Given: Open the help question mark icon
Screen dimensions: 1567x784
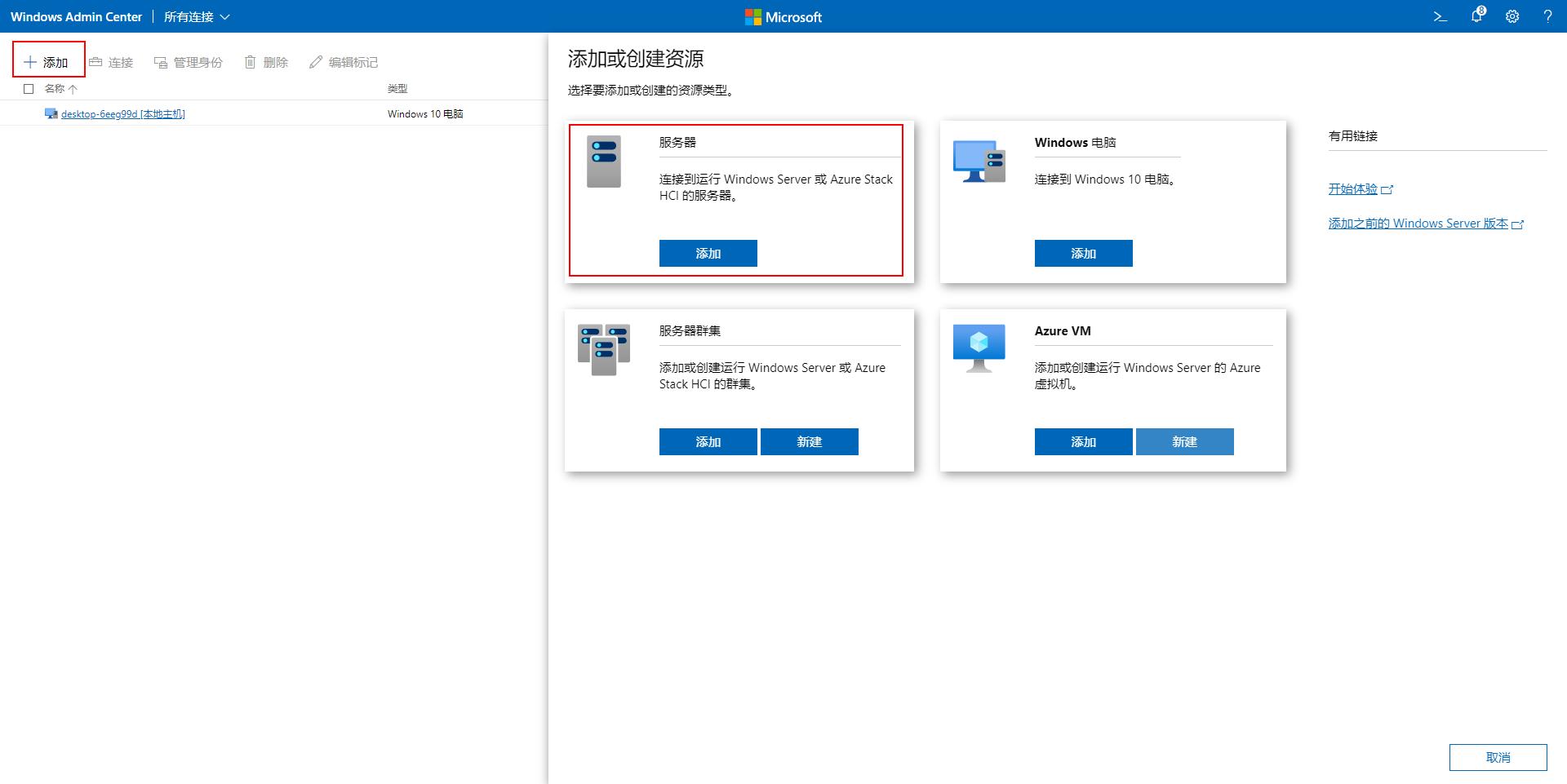Looking at the screenshot, I should 1547,16.
